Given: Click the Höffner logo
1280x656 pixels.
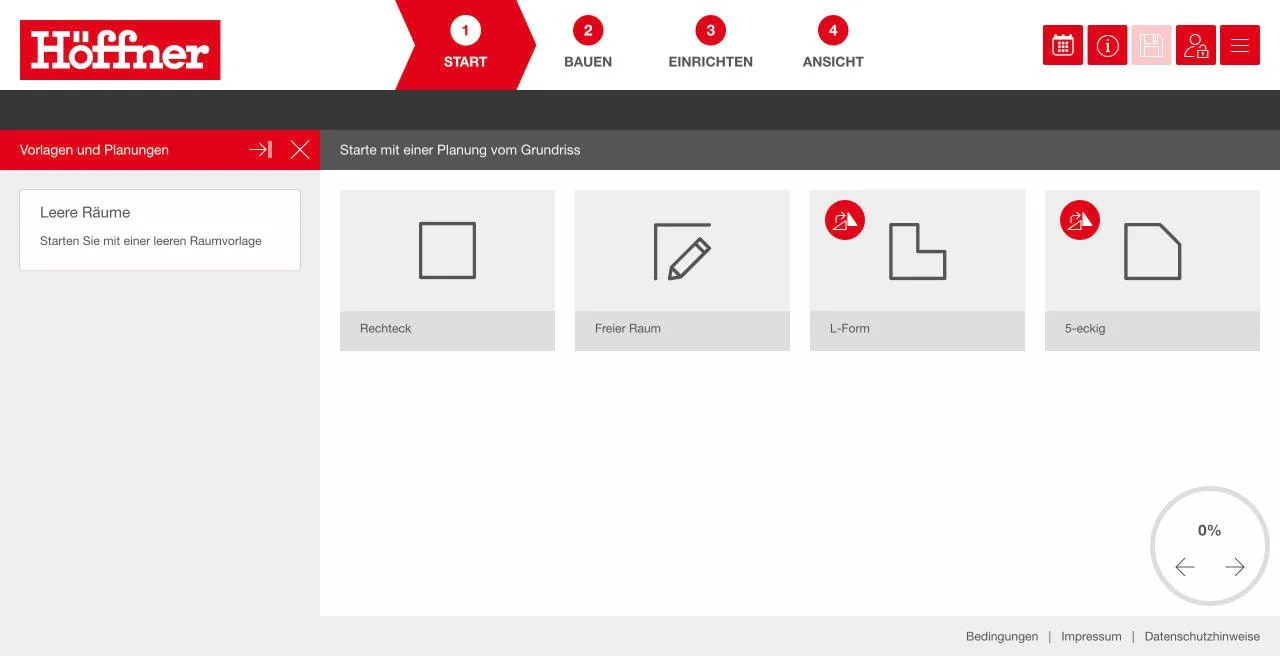Looking at the screenshot, I should [120, 50].
